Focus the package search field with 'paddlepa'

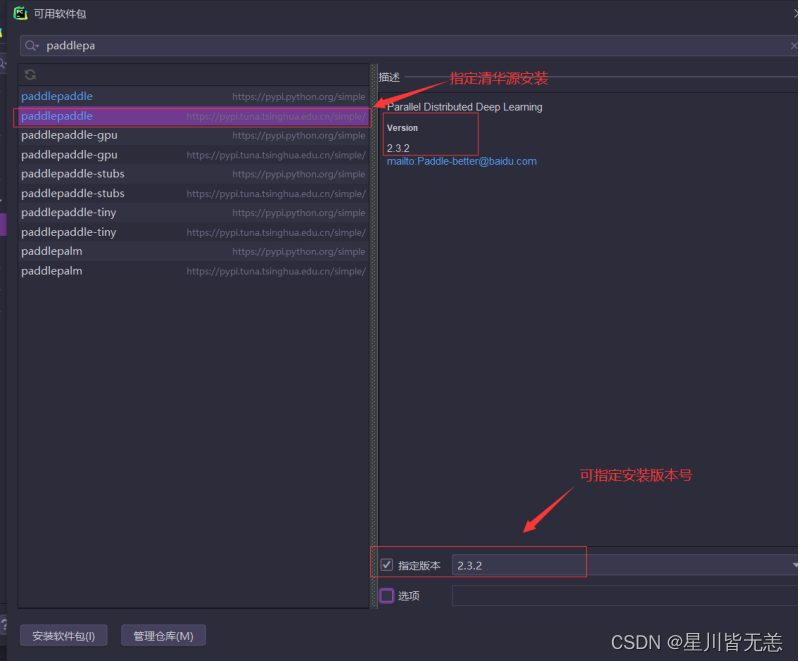pyautogui.click(x=408, y=46)
